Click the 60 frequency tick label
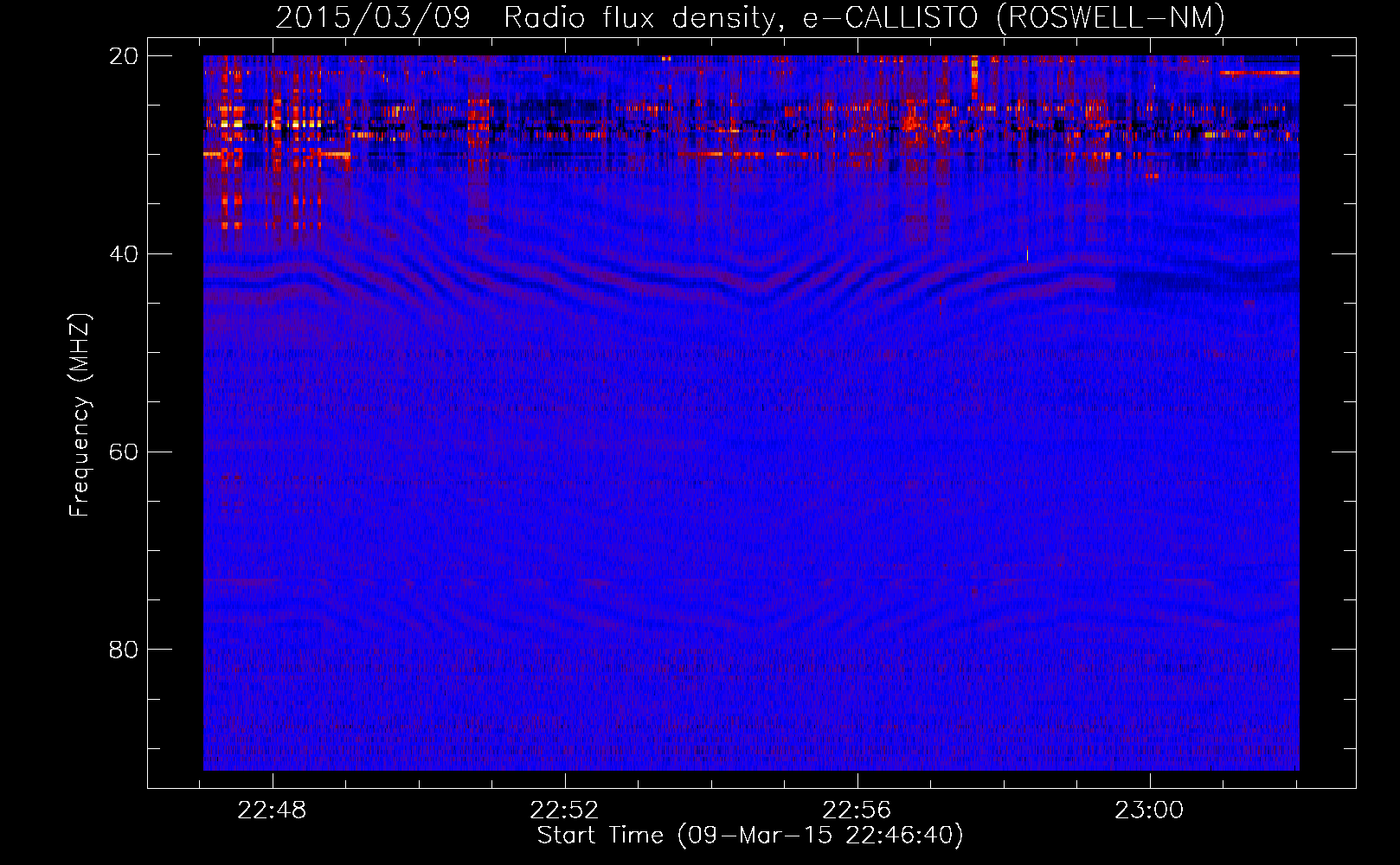Image resolution: width=1400 pixels, height=865 pixels. (124, 452)
